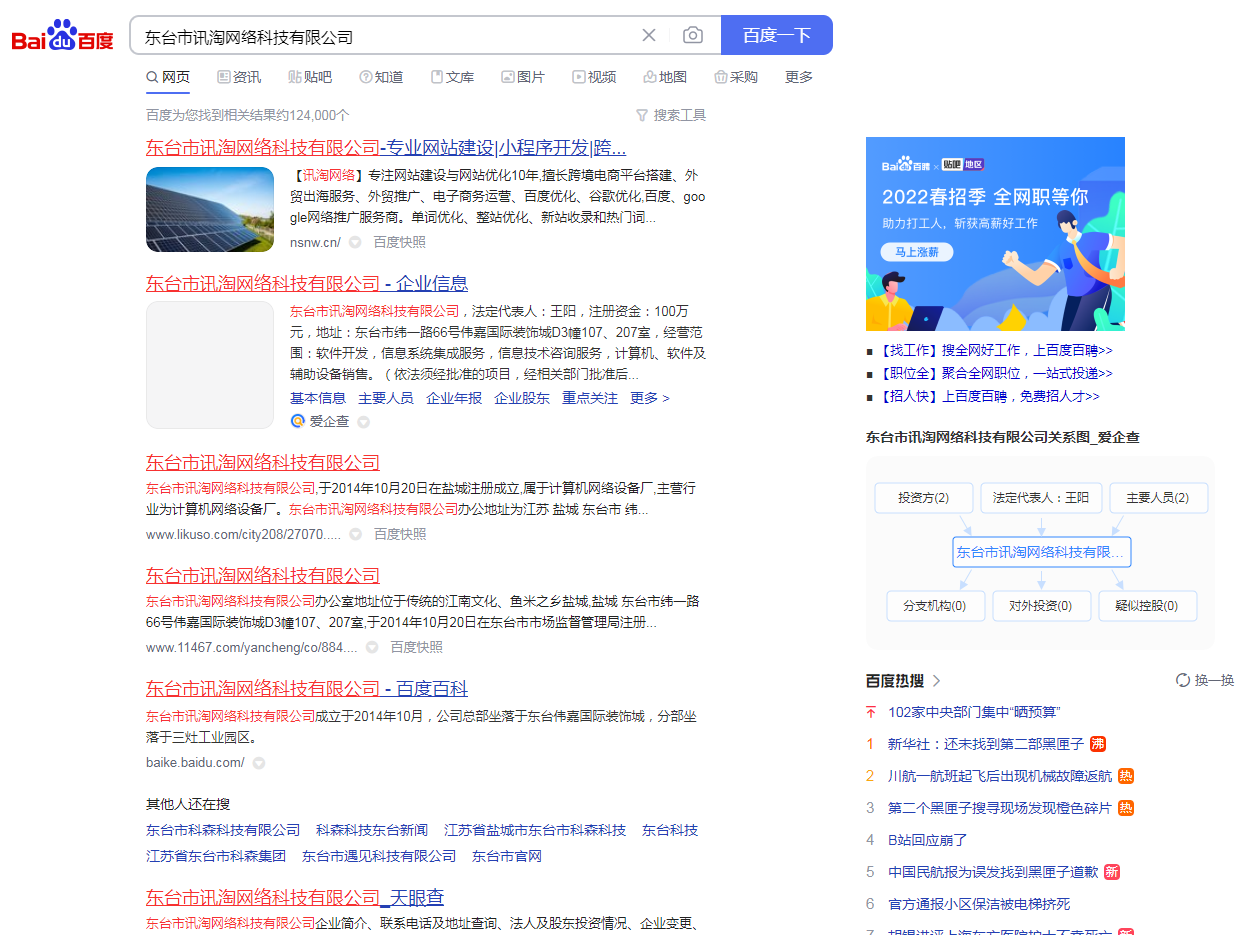Click 疑似控股(0) node in graph
1238x935 pixels.
(1147, 606)
